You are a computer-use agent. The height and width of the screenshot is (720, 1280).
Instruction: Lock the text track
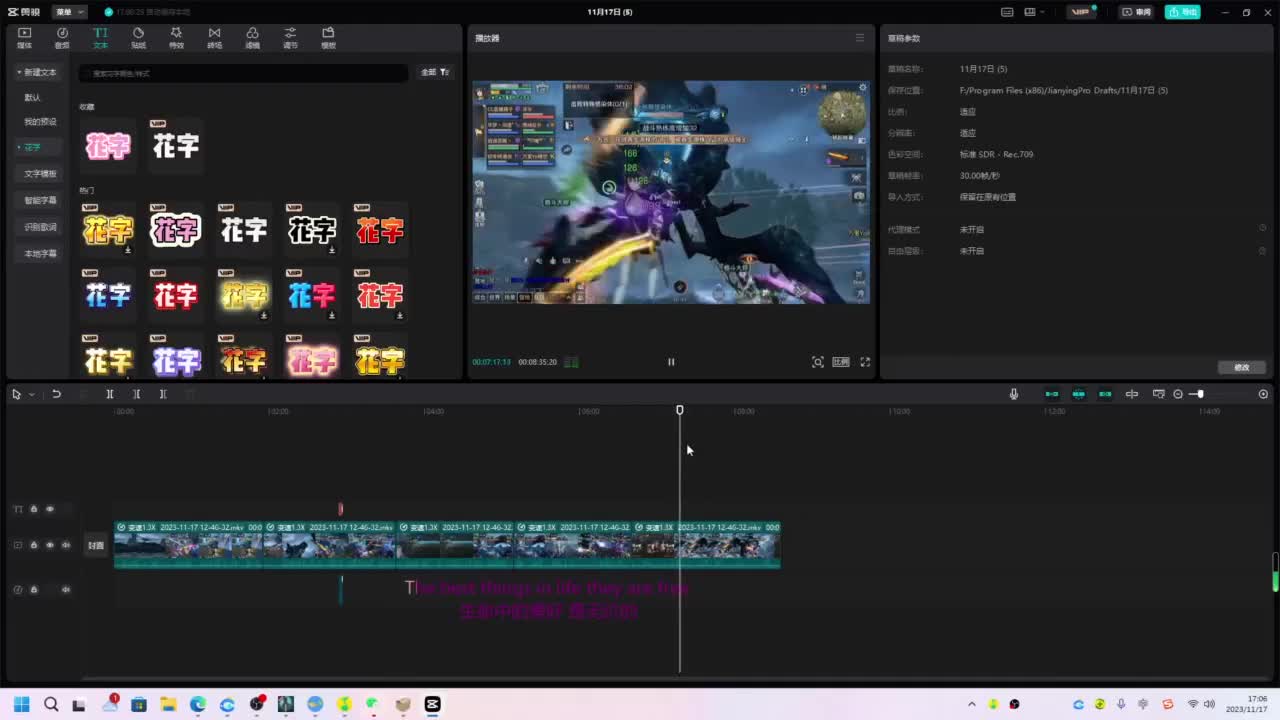pos(33,509)
